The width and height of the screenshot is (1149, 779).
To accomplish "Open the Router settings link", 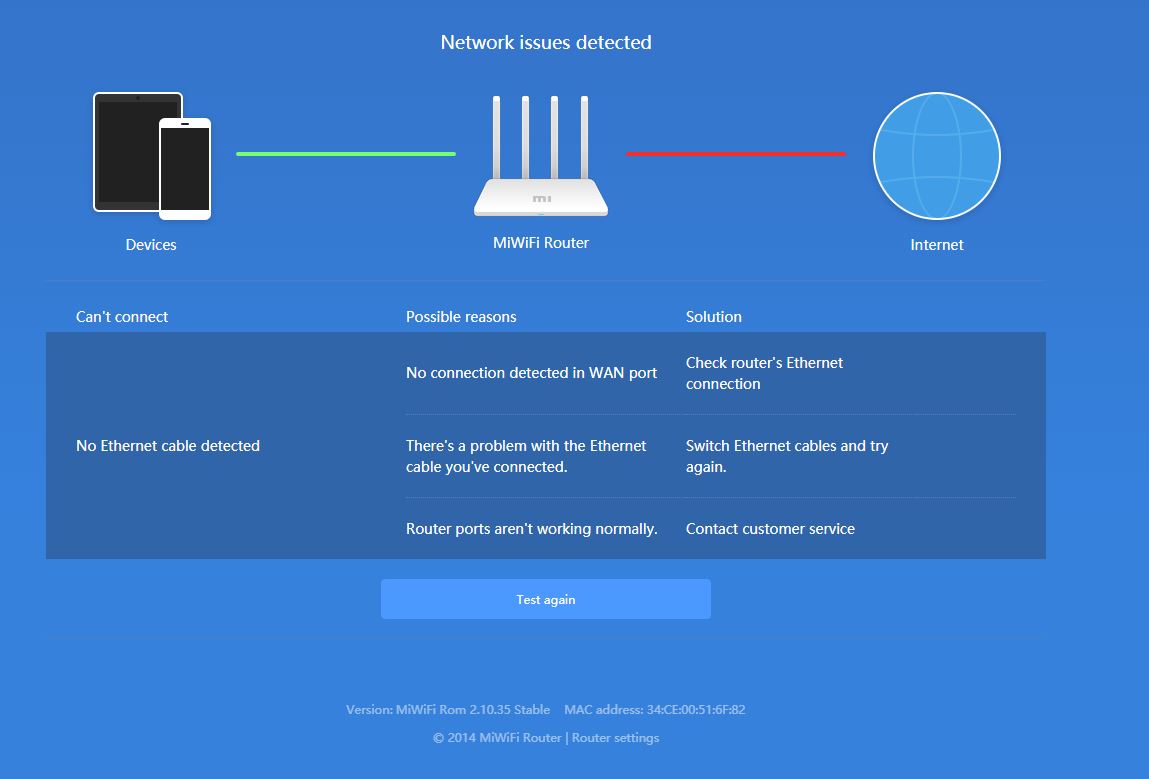I will [615, 737].
